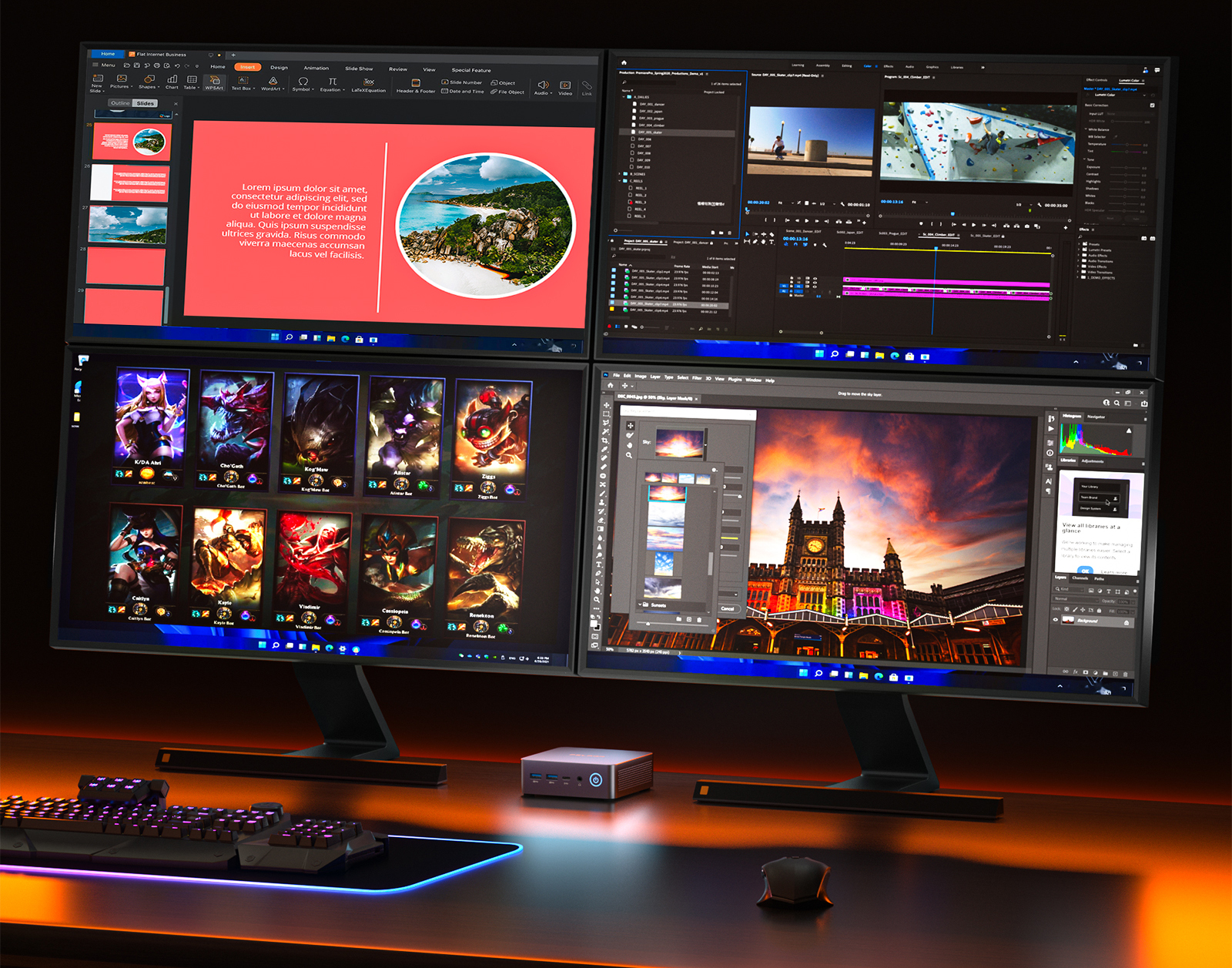Select the DAY_005_skater clip in the bin
The width and height of the screenshot is (1232, 968).
[x=678, y=132]
